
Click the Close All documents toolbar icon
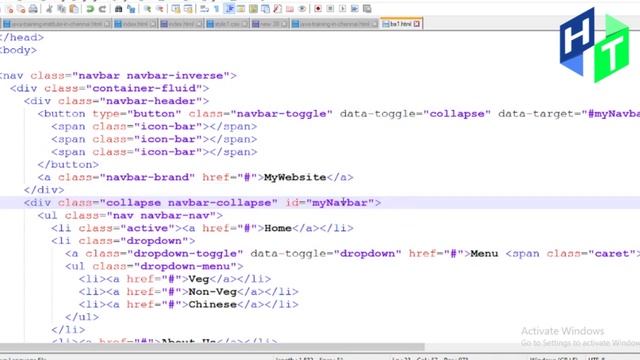coord(21,9)
